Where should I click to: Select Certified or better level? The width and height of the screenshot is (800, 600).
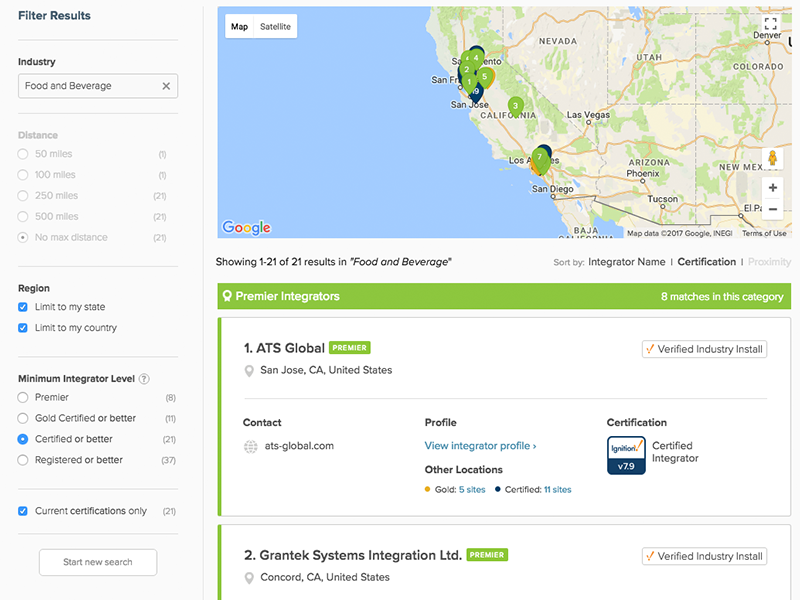pos(22,439)
